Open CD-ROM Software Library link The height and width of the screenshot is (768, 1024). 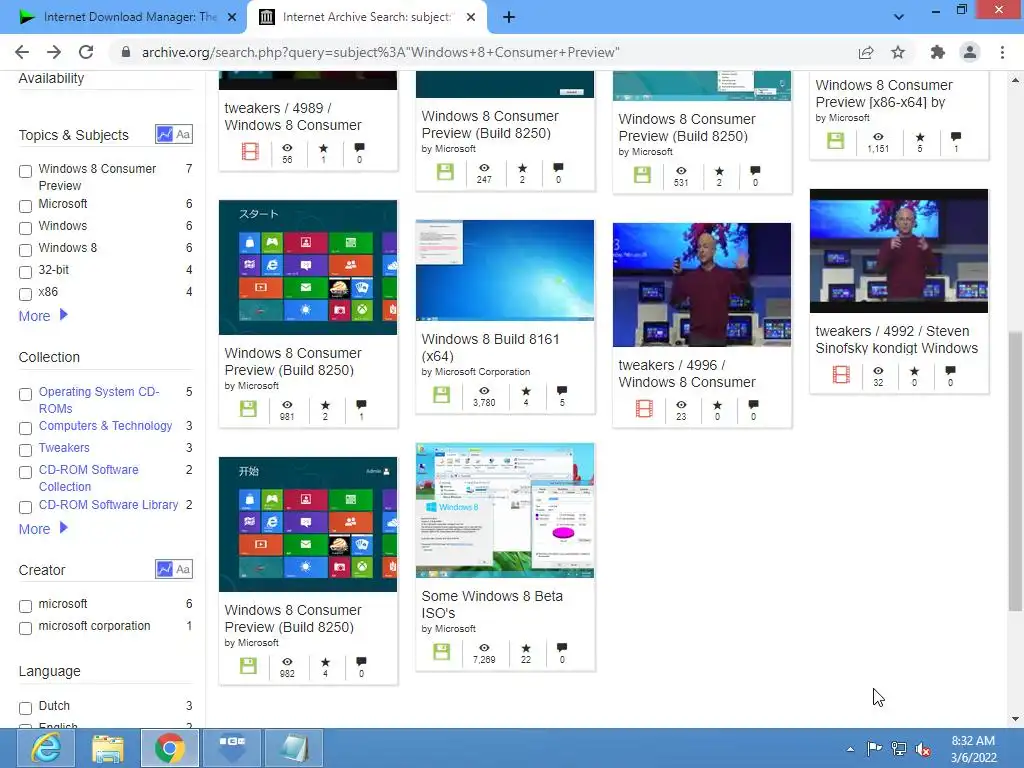click(108, 505)
